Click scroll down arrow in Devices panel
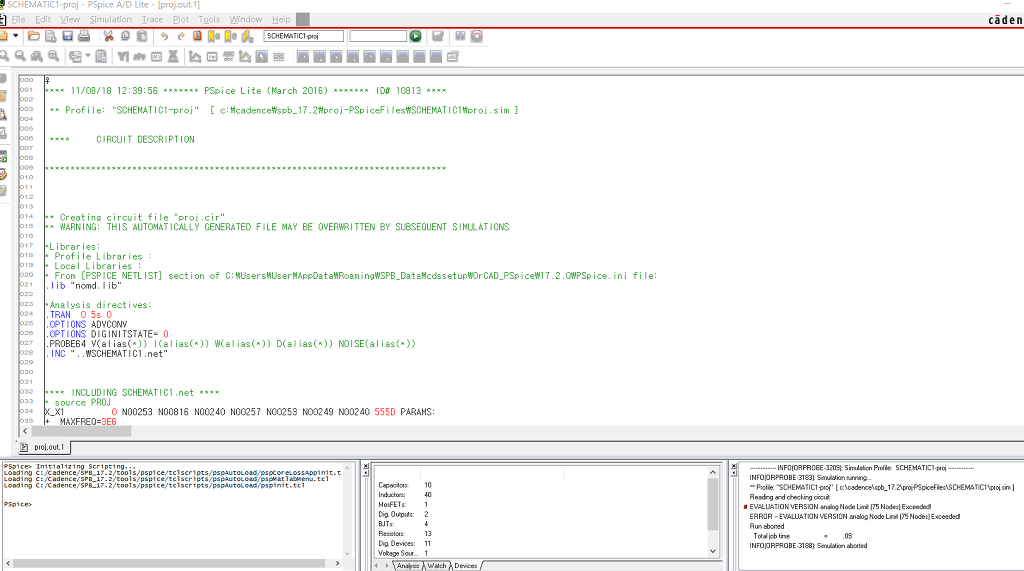 click(x=713, y=551)
